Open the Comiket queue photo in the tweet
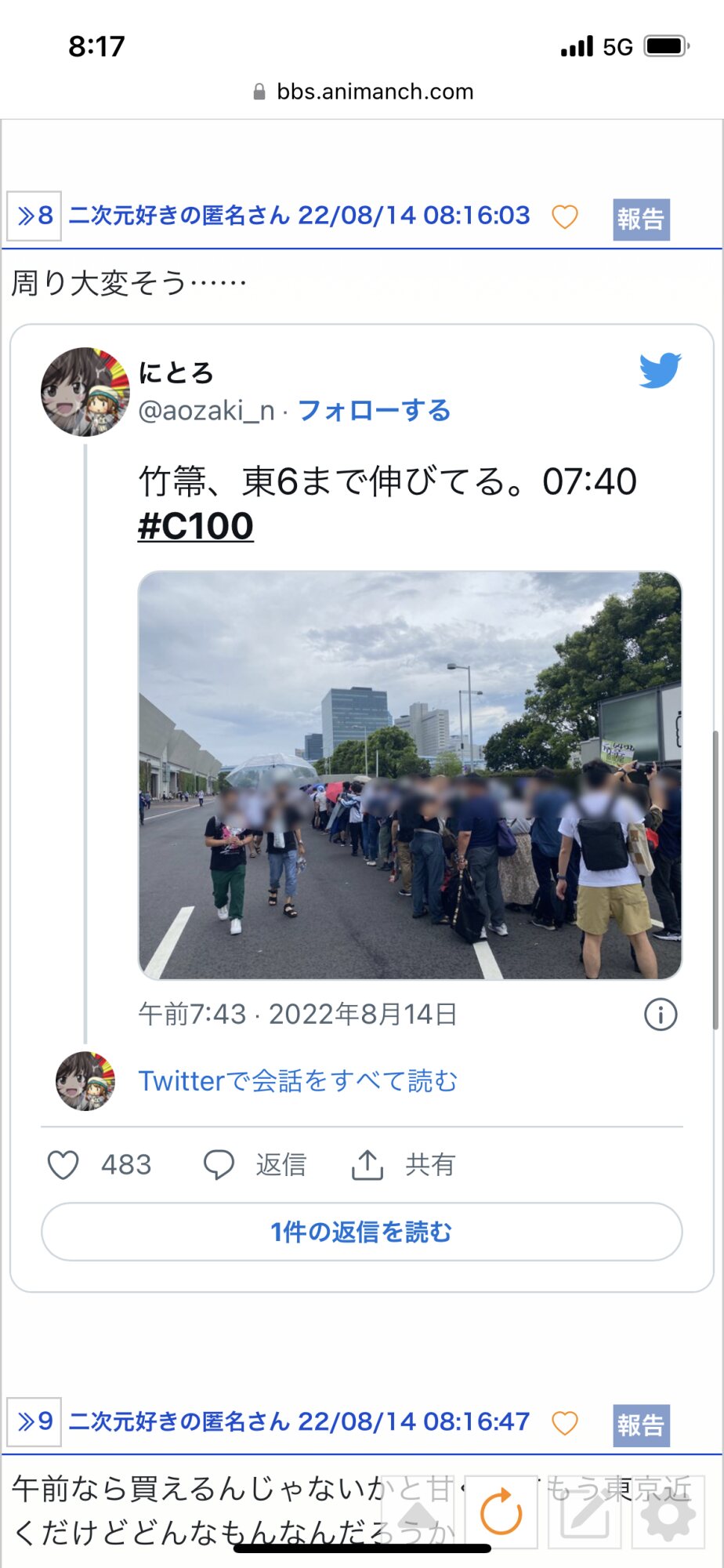724x1568 pixels. pos(410,775)
